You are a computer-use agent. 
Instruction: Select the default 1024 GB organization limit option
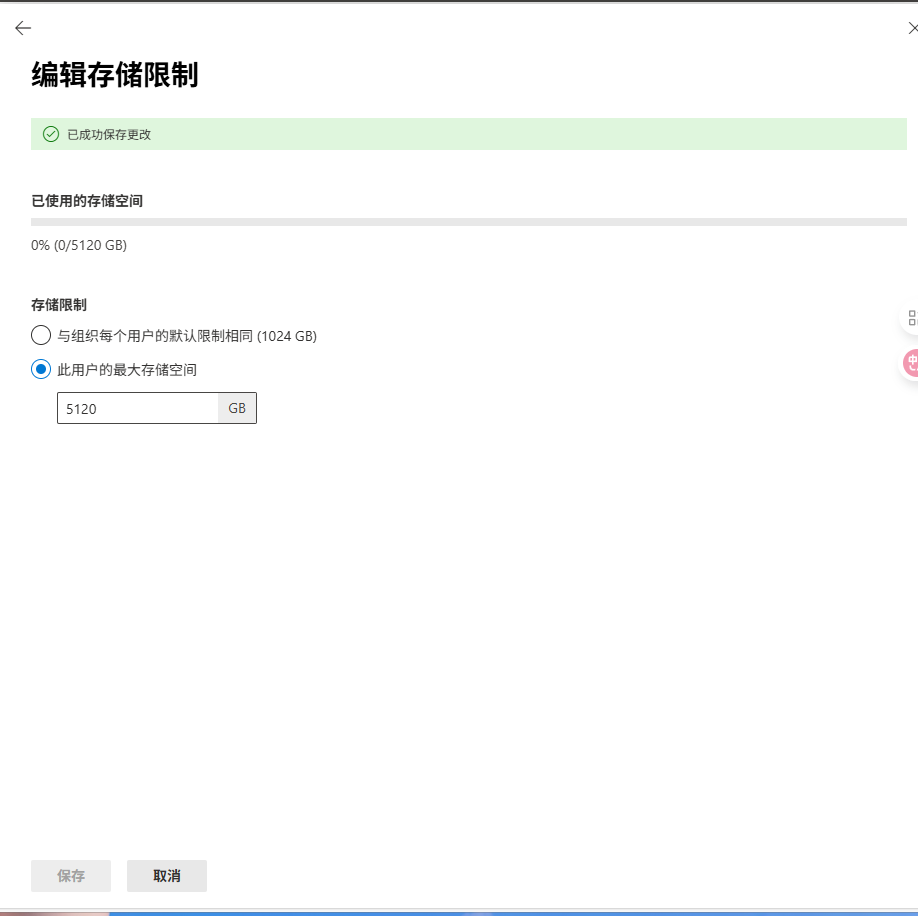(40, 335)
